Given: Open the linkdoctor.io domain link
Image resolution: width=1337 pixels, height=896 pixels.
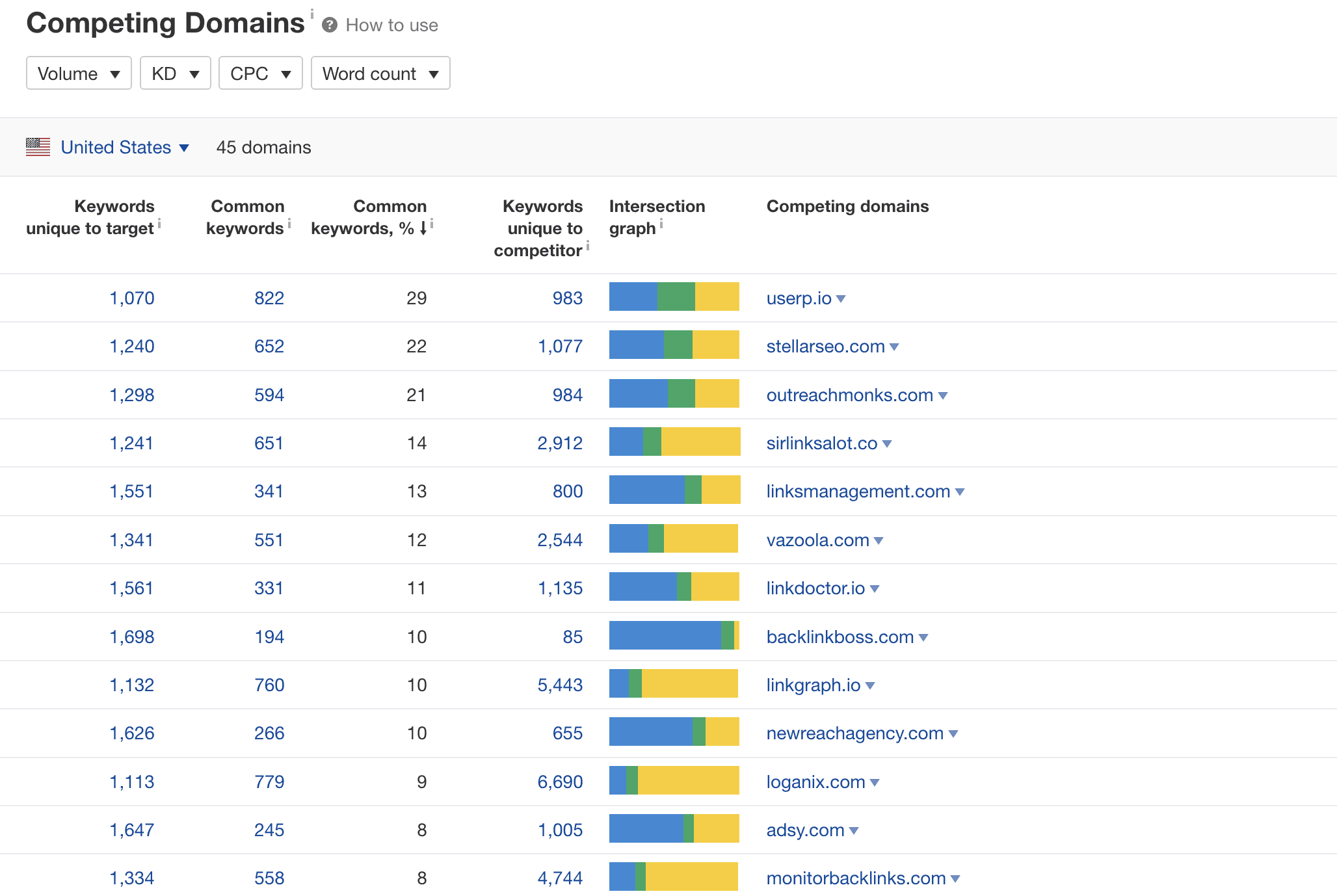Looking at the screenshot, I should tap(815, 588).
